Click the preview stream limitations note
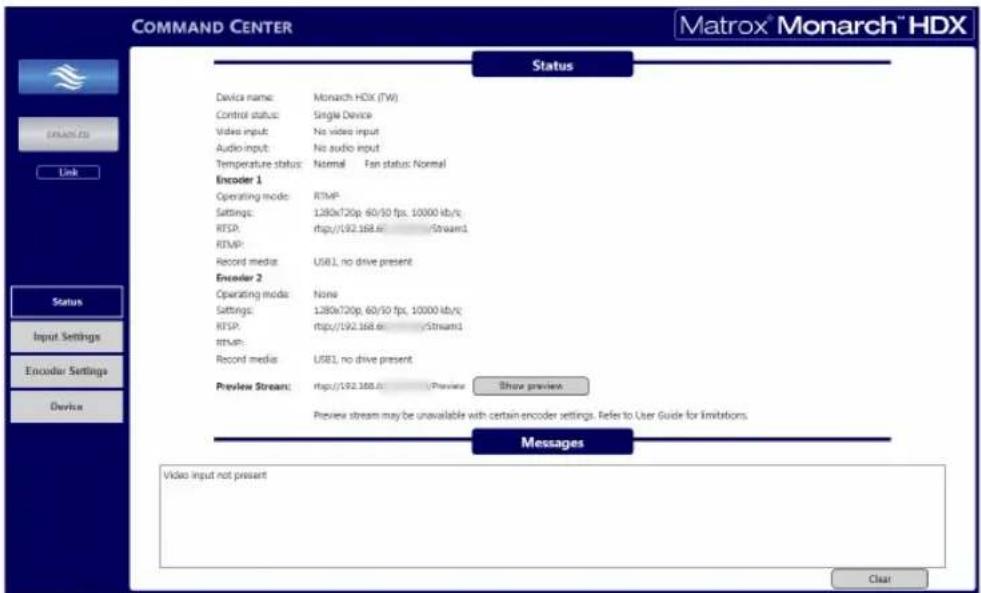The height and width of the screenshot is (593, 981). (533, 415)
